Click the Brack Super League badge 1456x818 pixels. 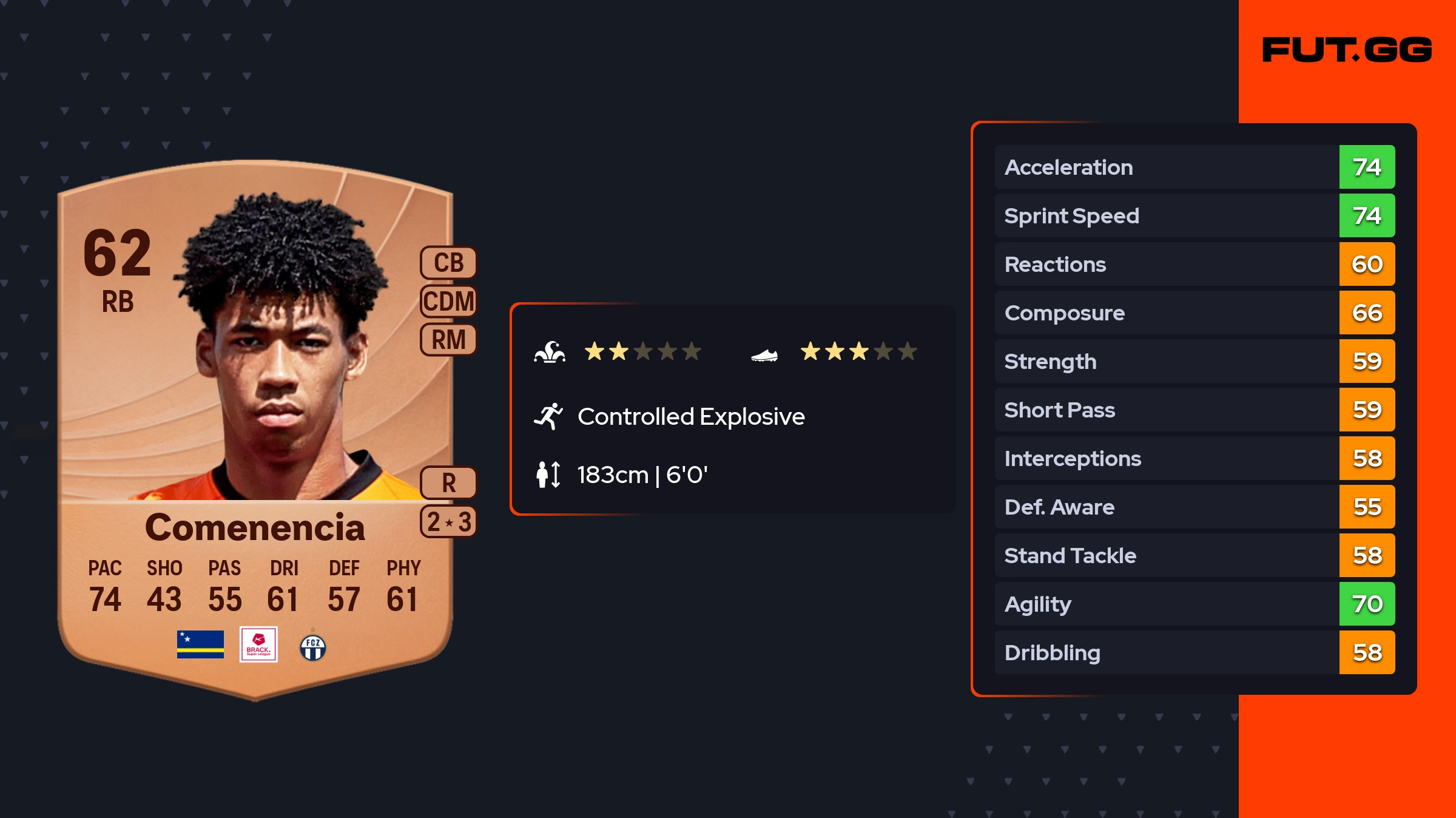pyautogui.click(x=258, y=644)
